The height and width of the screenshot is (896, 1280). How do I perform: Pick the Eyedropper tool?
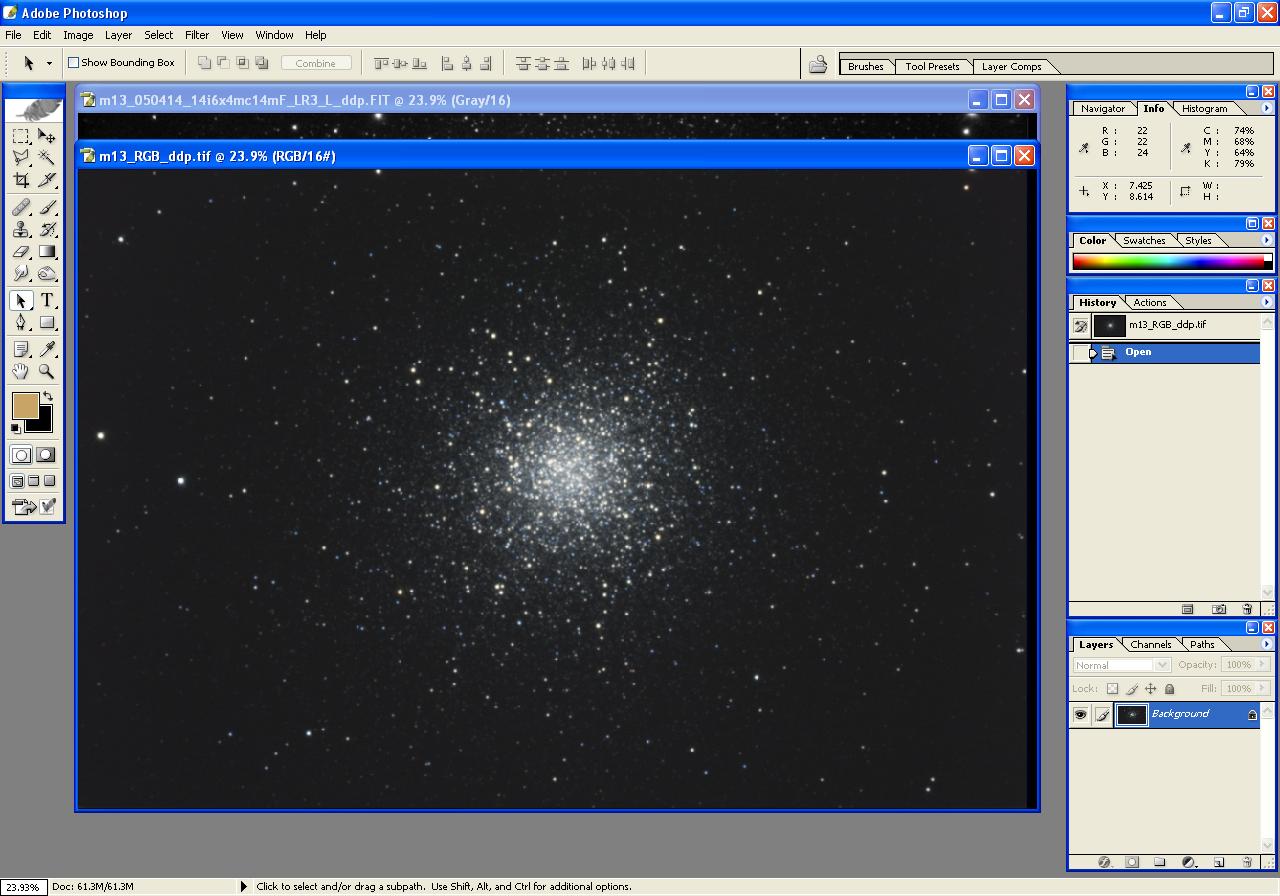47,349
